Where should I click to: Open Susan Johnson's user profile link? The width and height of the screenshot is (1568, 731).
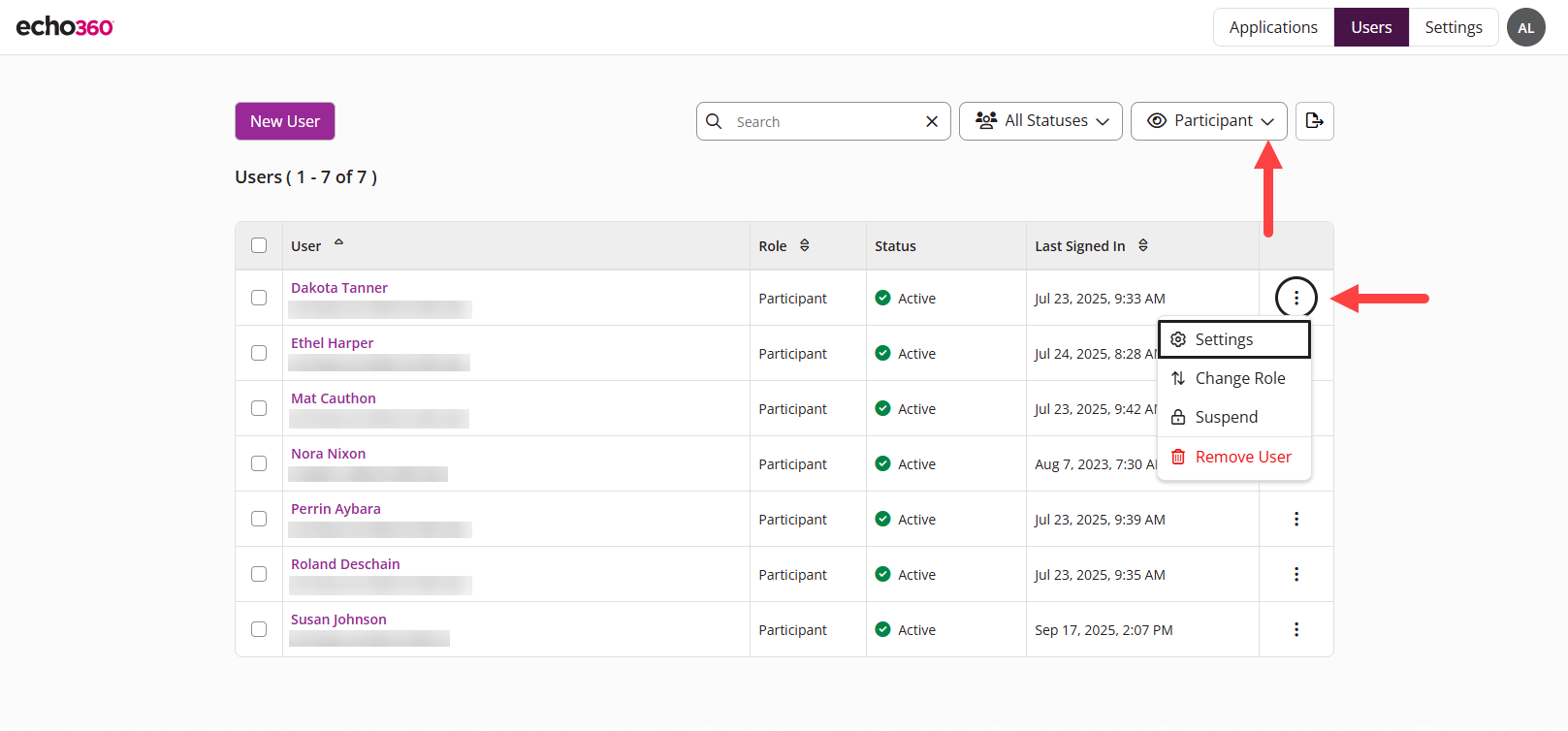(x=338, y=620)
